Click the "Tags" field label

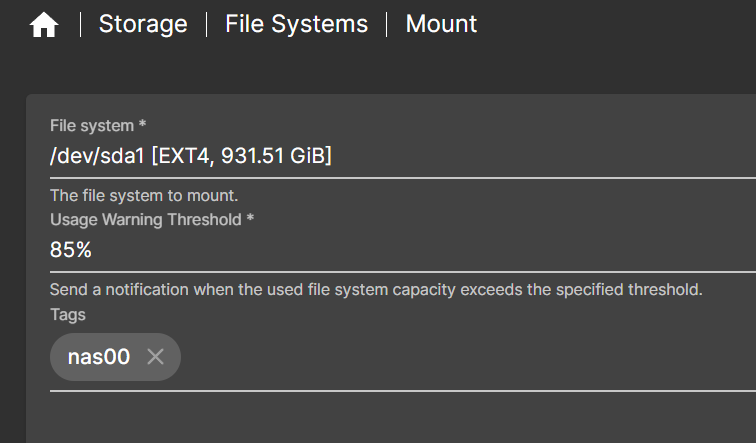[x=68, y=315]
